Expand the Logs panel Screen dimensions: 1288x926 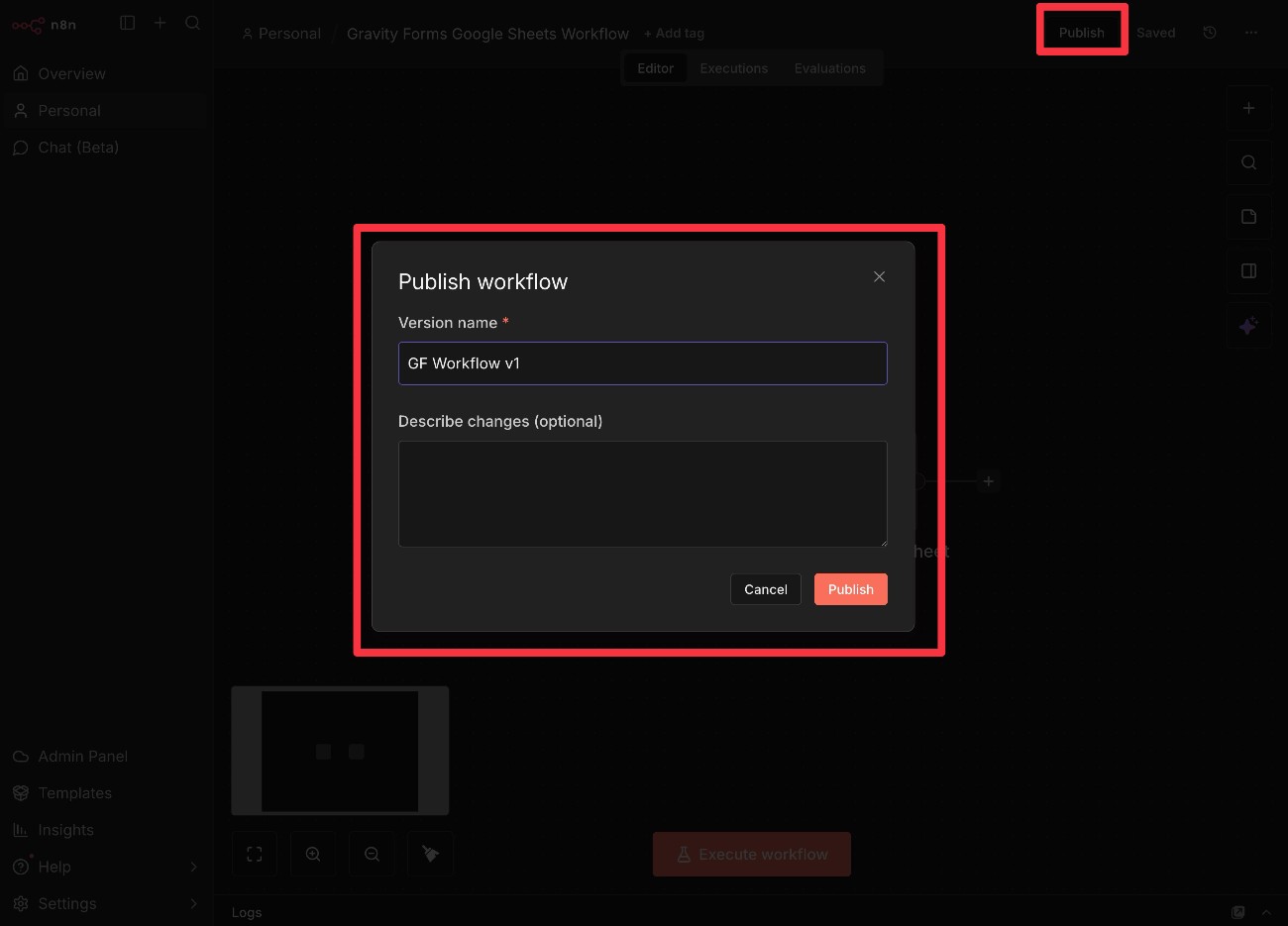point(1266,912)
